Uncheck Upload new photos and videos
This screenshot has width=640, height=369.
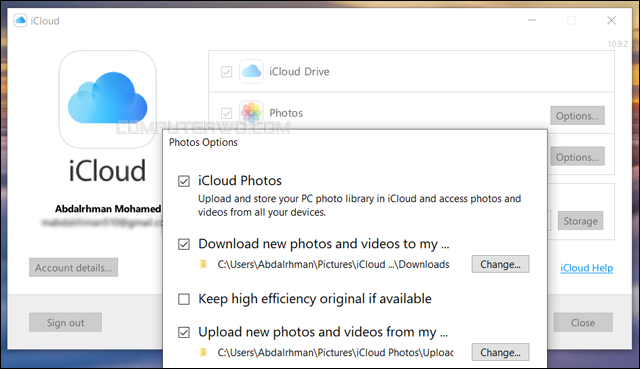(184, 332)
